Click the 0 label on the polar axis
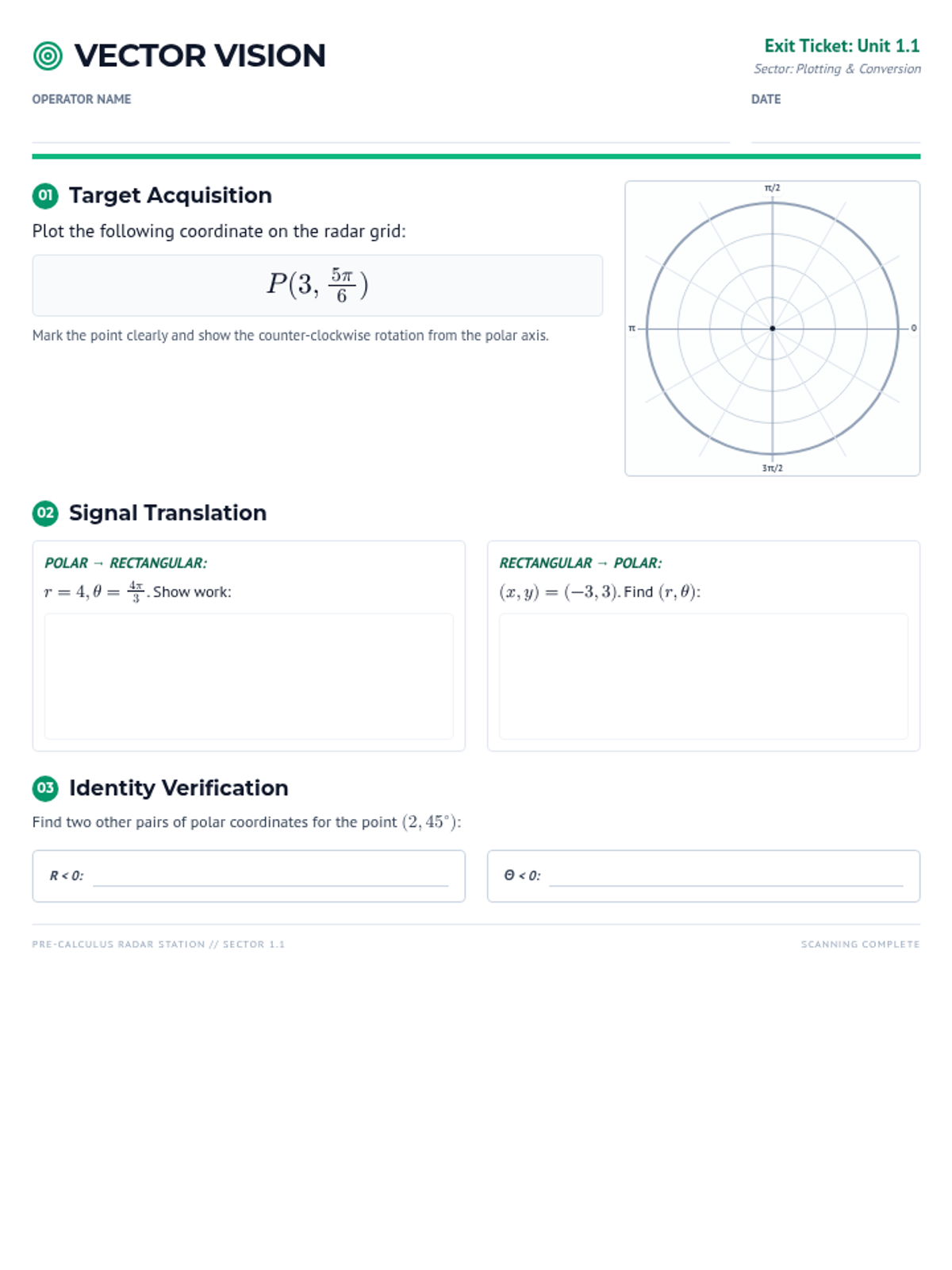The height and width of the screenshot is (1270, 952). [x=913, y=329]
